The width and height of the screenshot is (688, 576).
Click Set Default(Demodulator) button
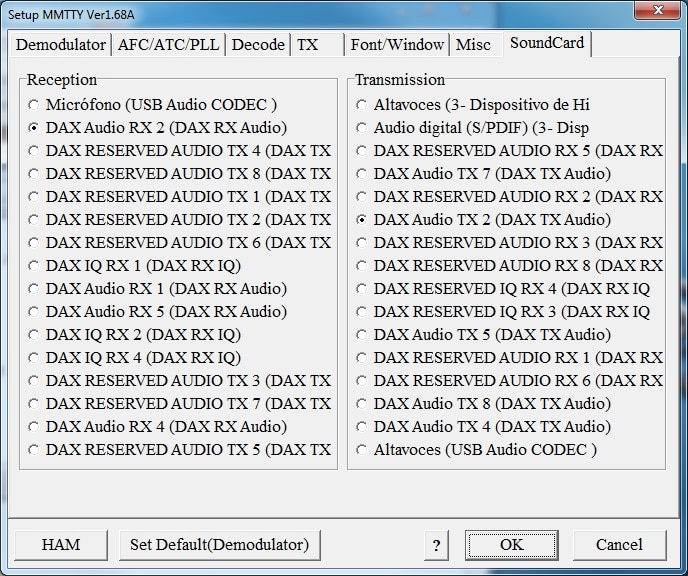219,545
